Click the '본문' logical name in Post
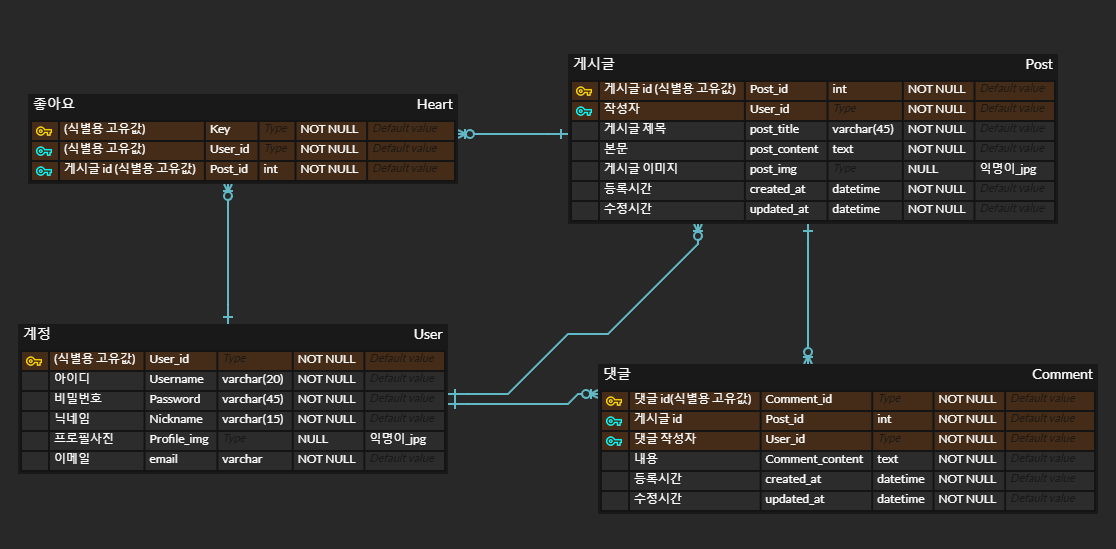Image resolution: width=1116 pixels, height=549 pixels. coord(616,150)
